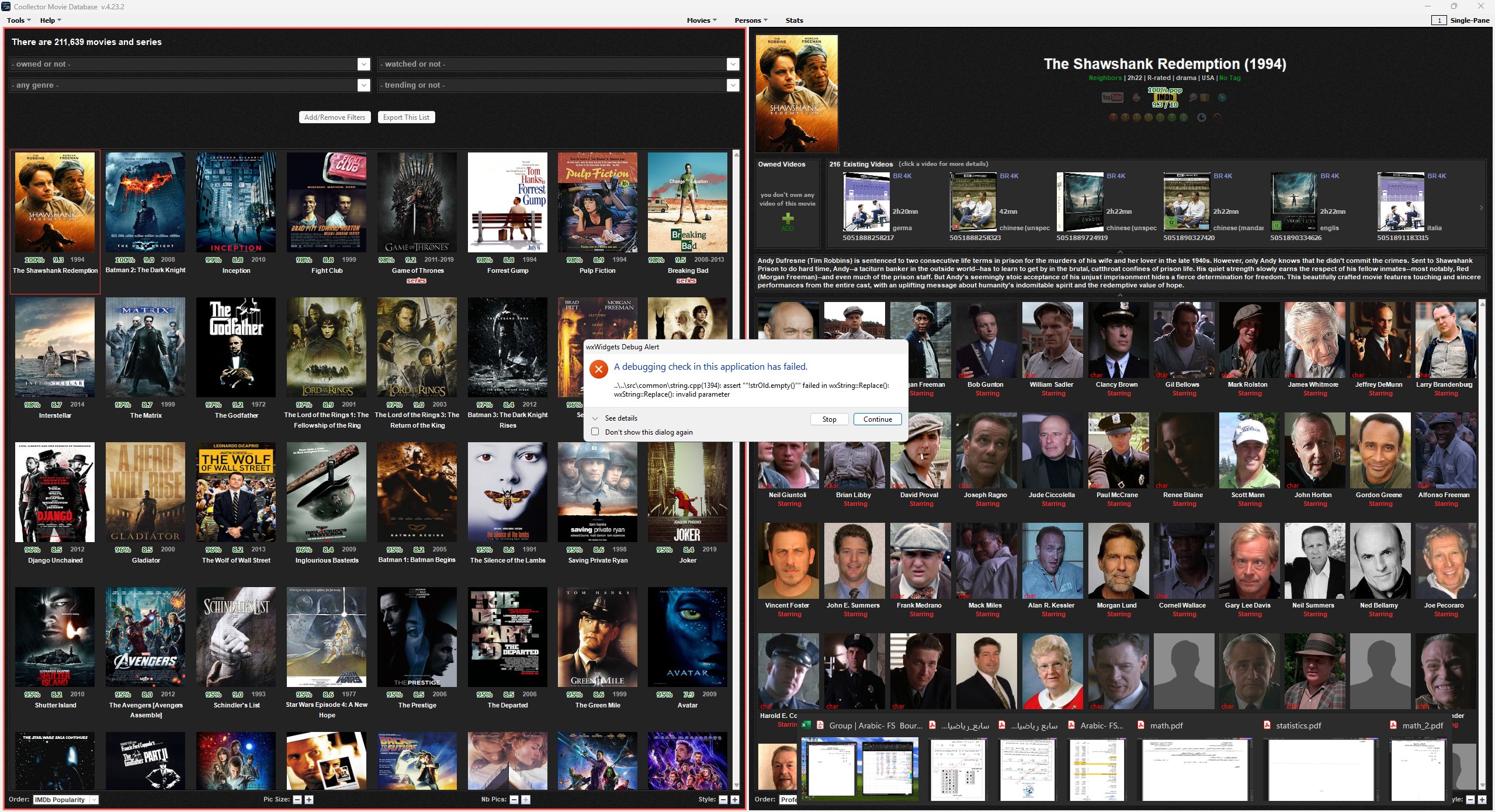Select the Fight Club movie poster

pos(327,202)
